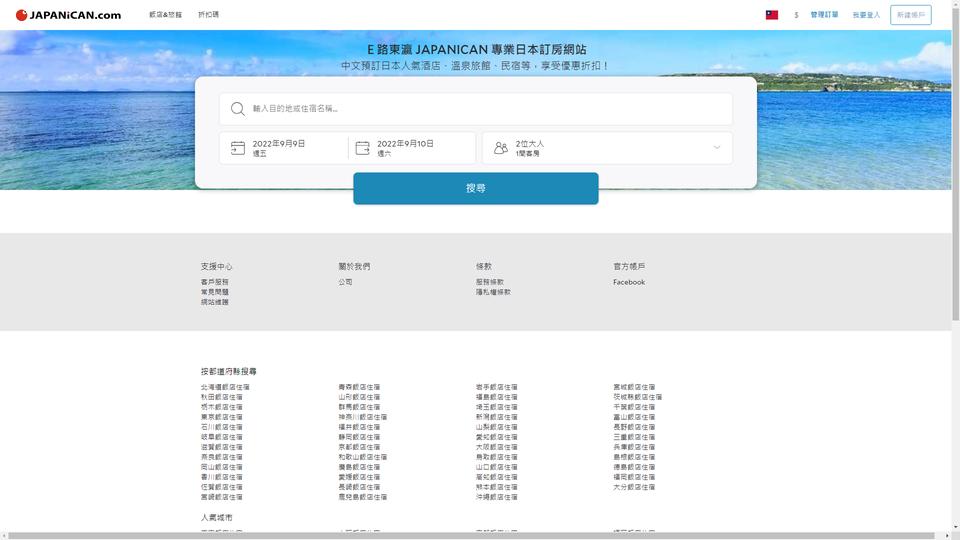The width and height of the screenshot is (960, 540).
Task: Change currency via the $ symbol
Action: coord(796,15)
